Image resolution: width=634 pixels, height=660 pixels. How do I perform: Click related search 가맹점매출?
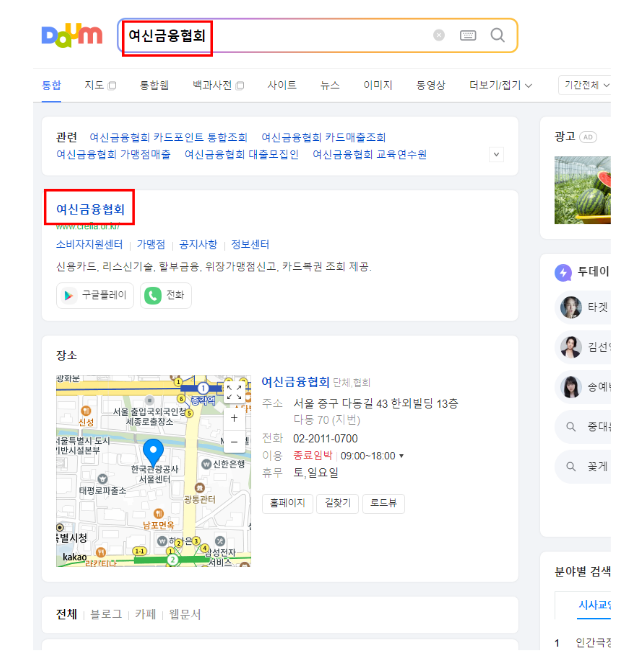tap(114, 154)
